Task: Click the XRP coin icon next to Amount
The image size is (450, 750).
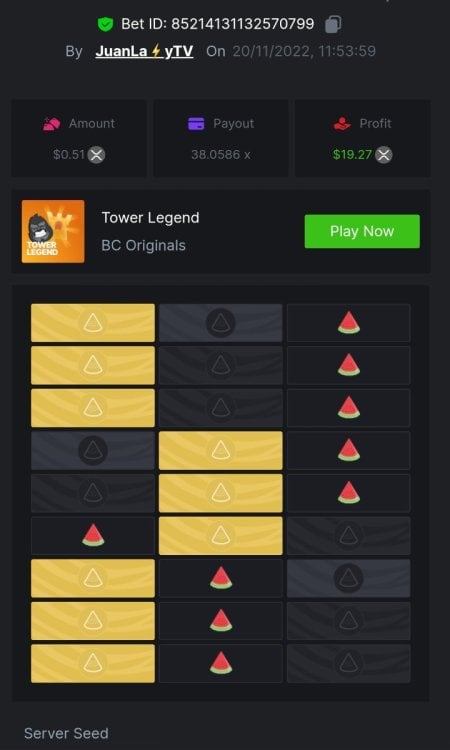Action: 97,154
